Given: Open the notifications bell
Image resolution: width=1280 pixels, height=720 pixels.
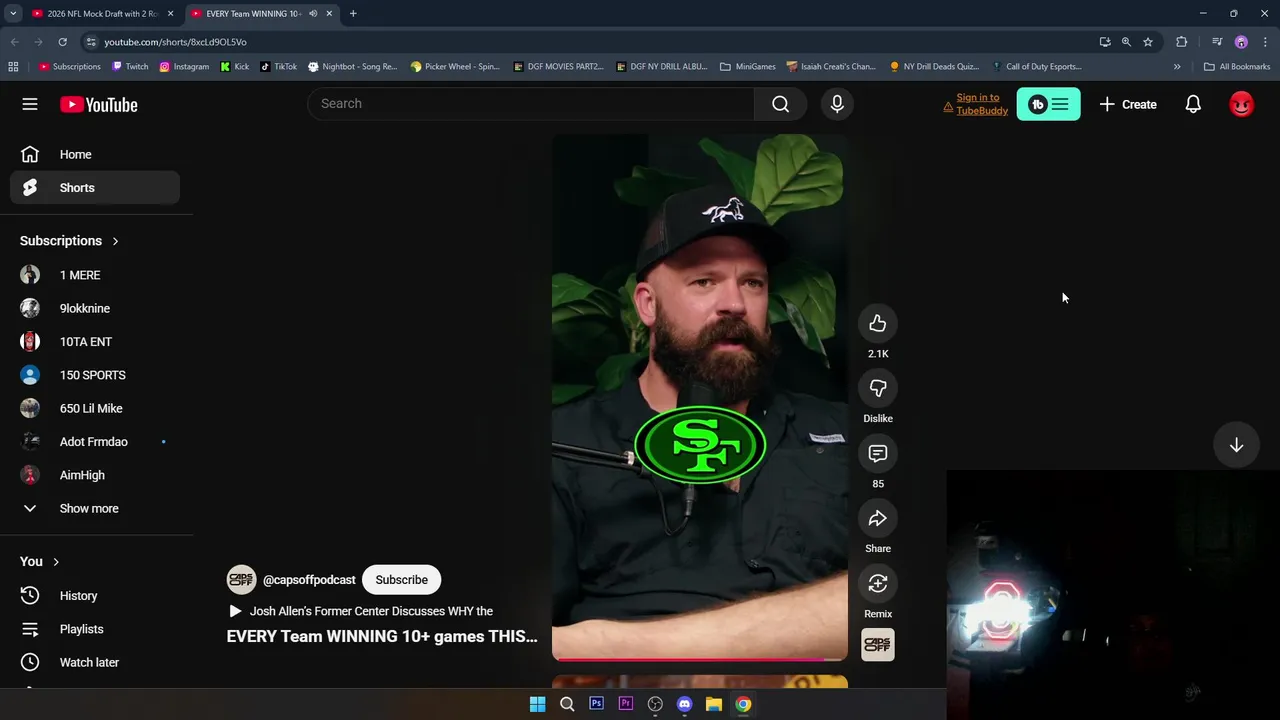Looking at the screenshot, I should (1193, 104).
